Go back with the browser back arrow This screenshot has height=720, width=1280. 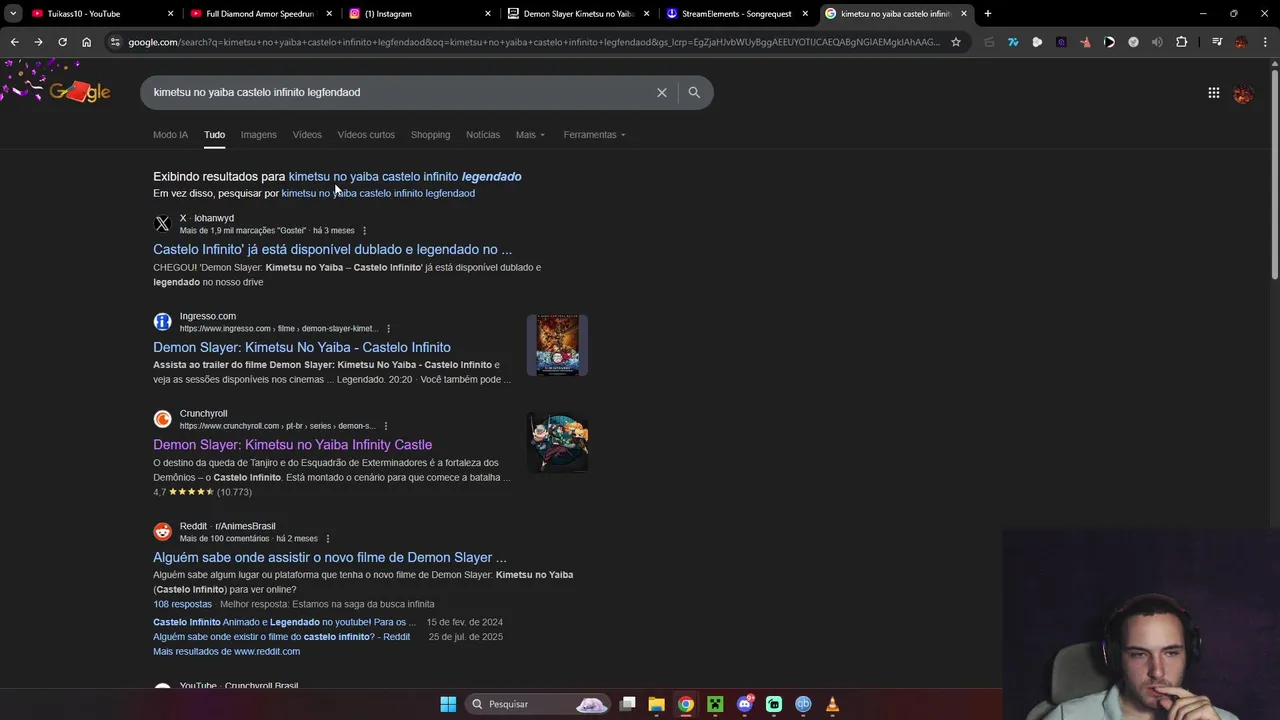(x=14, y=42)
